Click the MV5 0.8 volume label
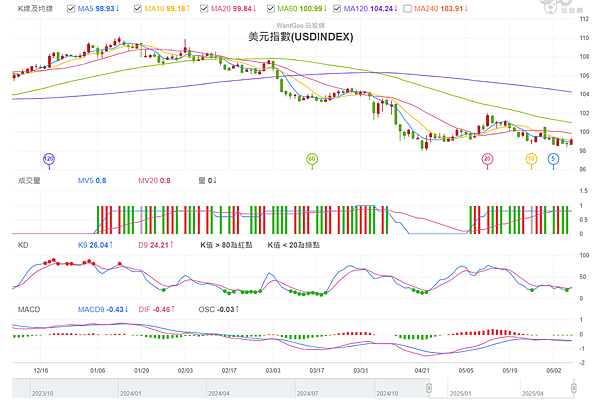The image size is (600, 400). (92, 180)
